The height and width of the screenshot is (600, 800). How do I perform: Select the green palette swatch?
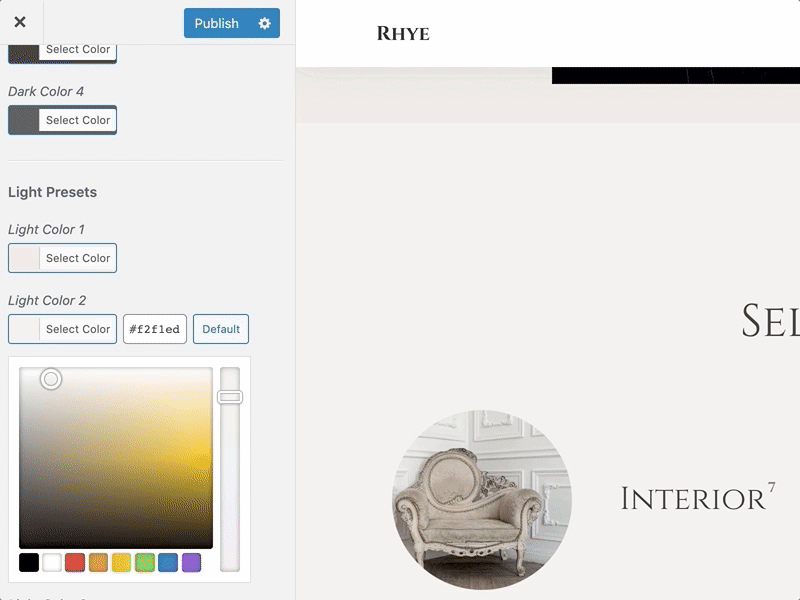pyautogui.click(x=145, y=562)
